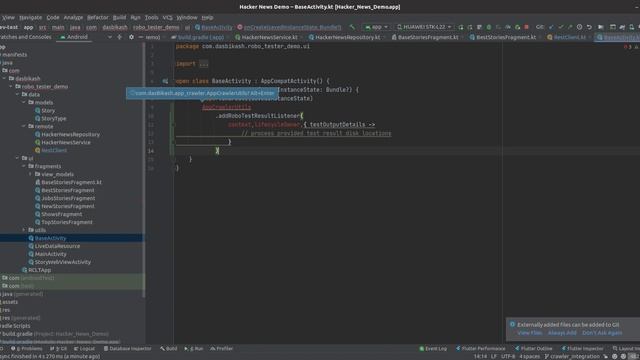Open the Event Log panel
This screenshot has width=640, height=360.
click(433, 349)
